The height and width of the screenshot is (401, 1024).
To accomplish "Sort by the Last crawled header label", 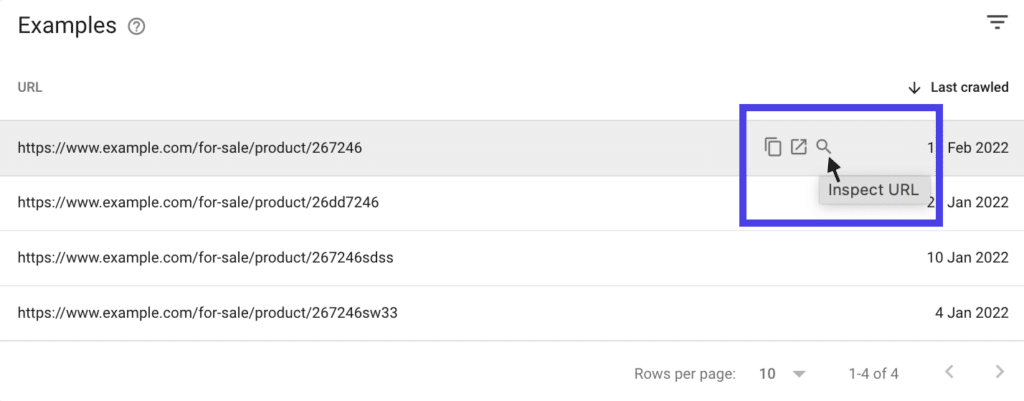I will pos(969,88).
